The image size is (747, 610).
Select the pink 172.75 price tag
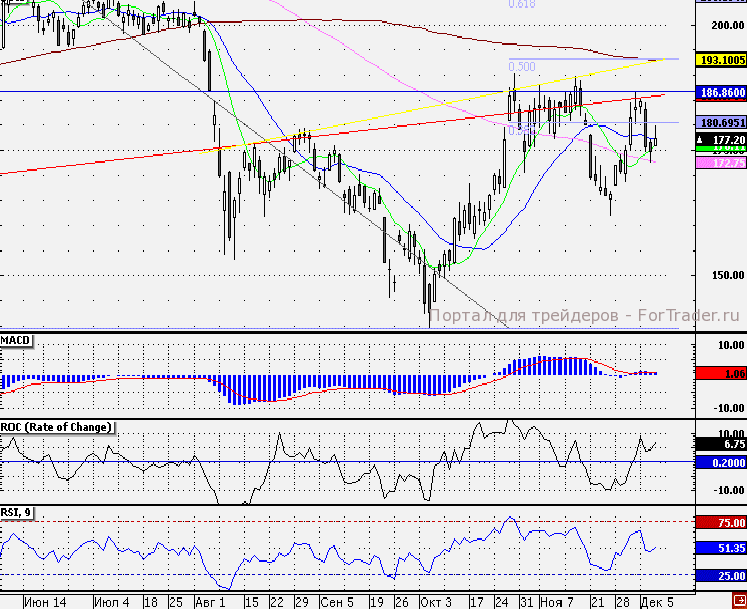tap(720, 162)
